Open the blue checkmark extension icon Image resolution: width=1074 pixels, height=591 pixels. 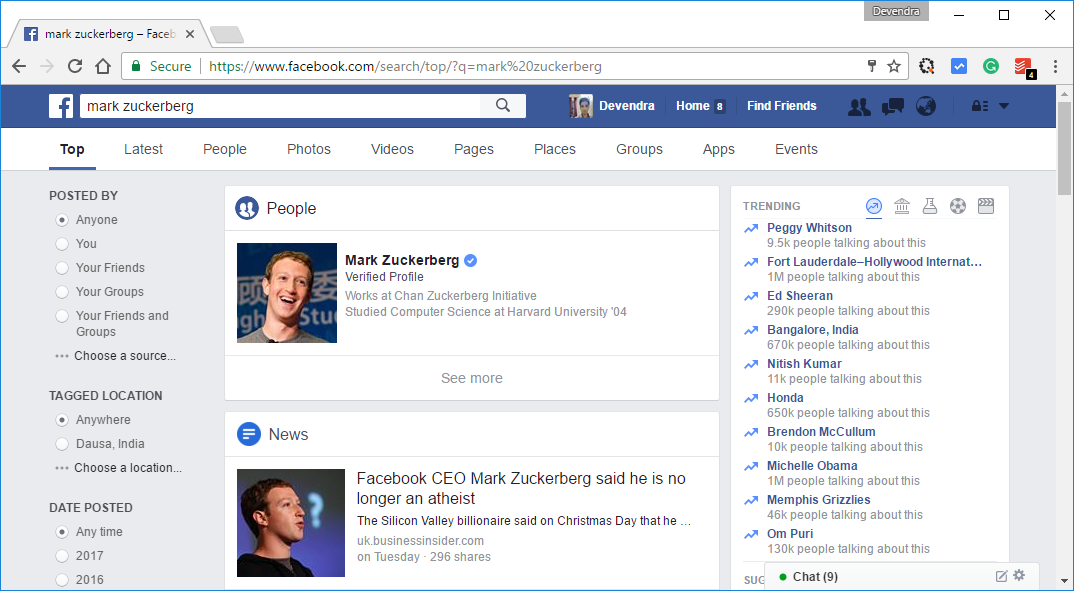coord(959,66)
